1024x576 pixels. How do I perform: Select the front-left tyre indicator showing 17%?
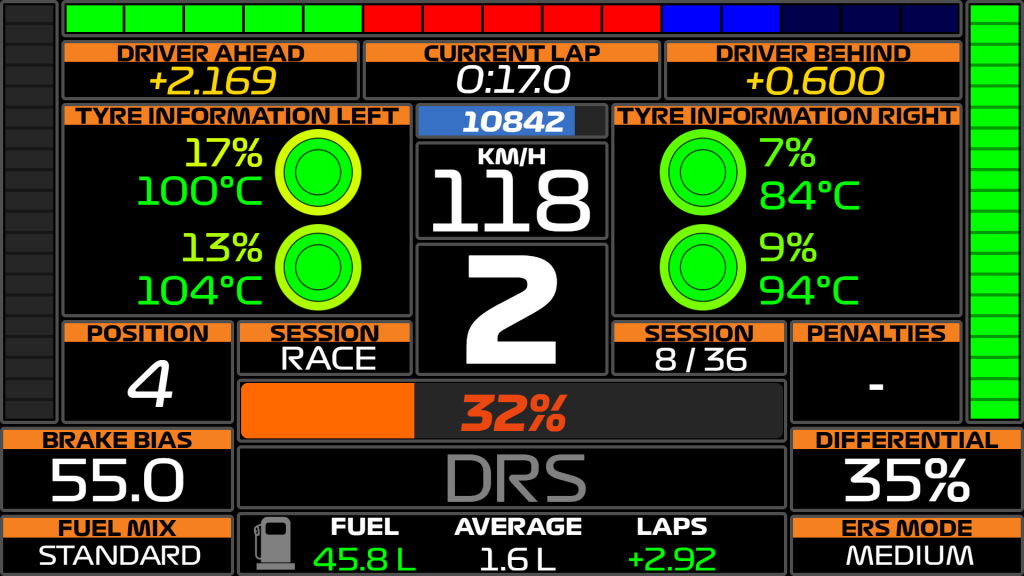click(318, 172)
